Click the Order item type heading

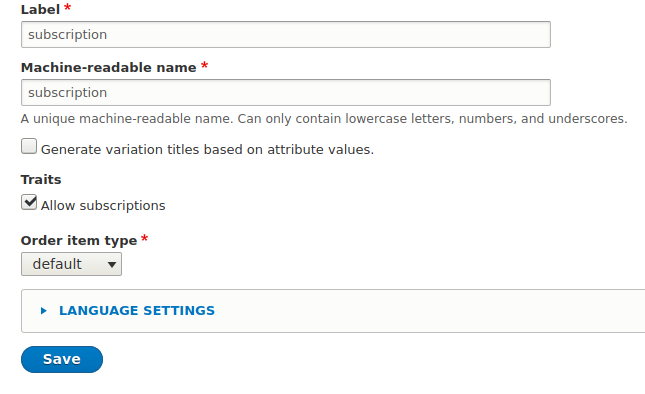(79, 241)
